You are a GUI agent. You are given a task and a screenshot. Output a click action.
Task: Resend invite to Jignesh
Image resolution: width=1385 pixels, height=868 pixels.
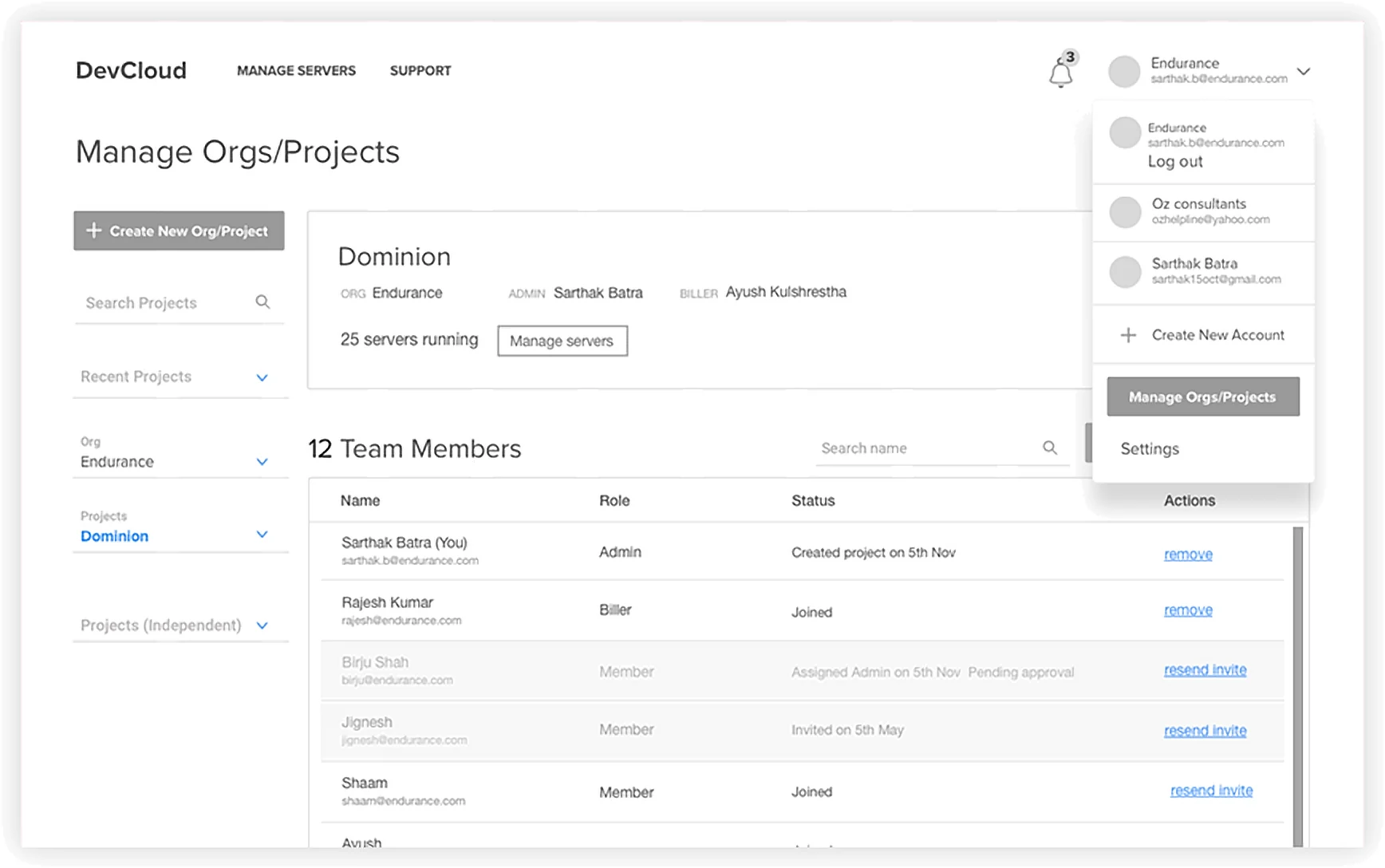click(x=1205, y=730)
